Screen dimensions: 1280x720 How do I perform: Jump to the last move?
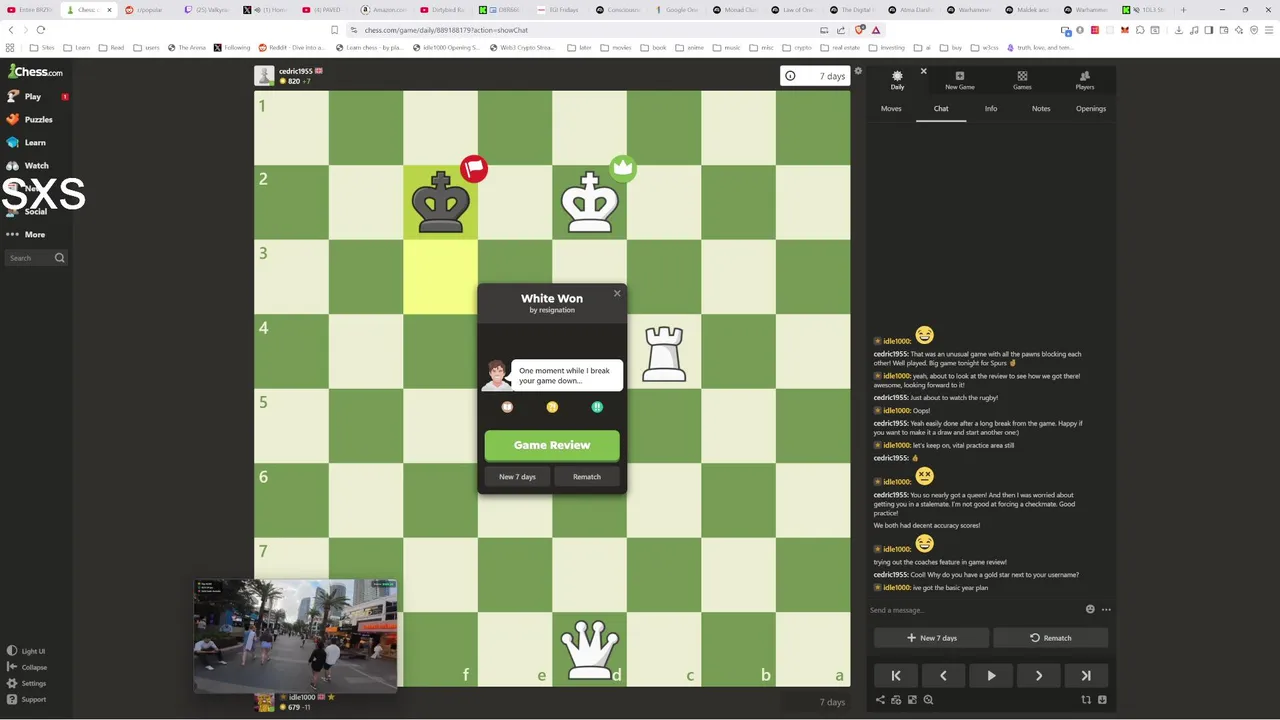(1086, 676)
